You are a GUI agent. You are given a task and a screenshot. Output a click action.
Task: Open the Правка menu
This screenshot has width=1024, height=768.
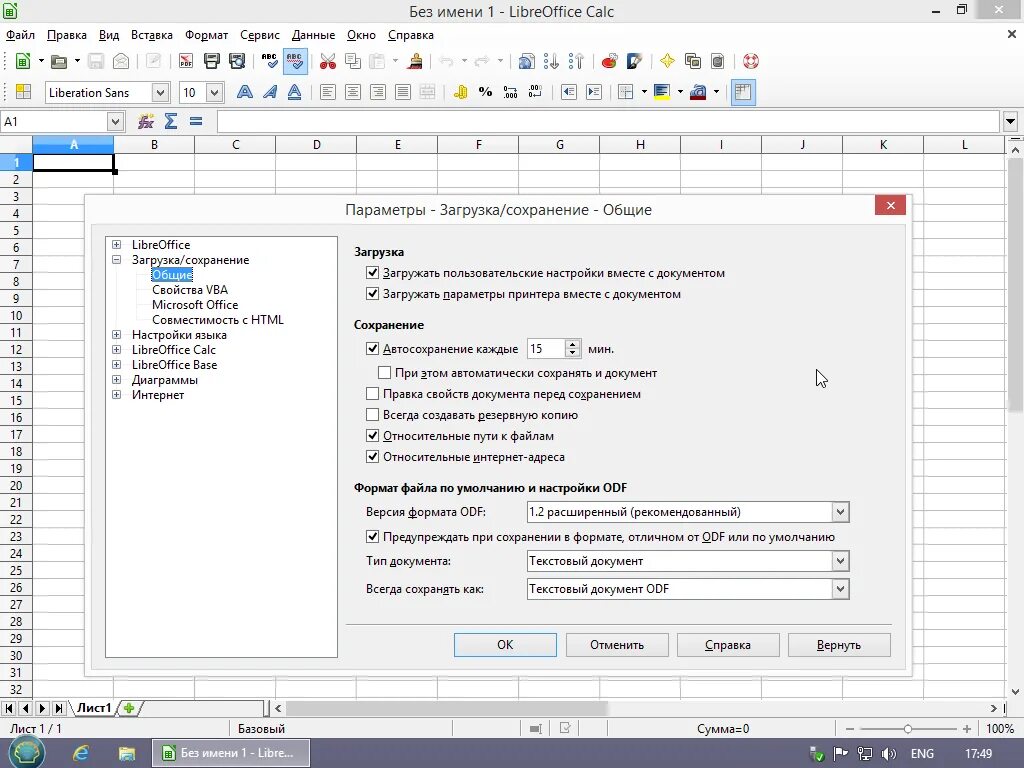(67, 35)
